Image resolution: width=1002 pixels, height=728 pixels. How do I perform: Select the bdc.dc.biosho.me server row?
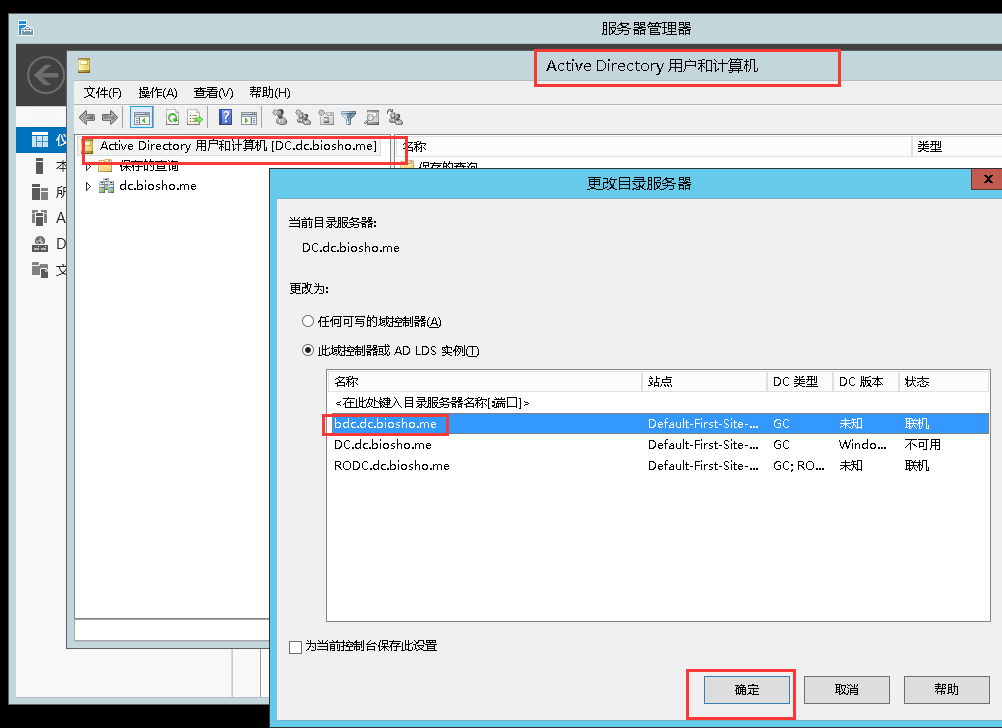(658, 424)
